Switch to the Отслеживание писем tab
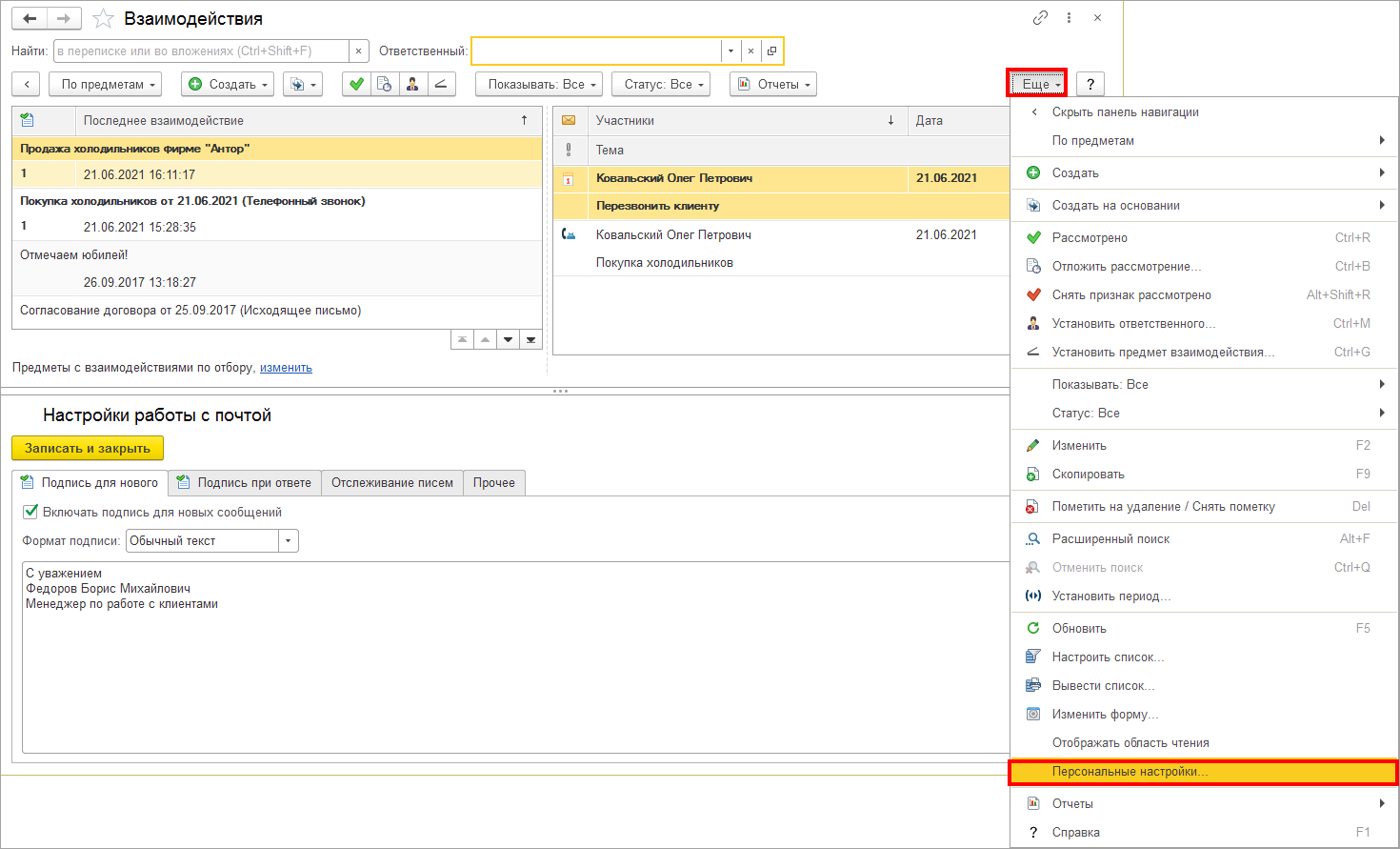 pos(392,483)
